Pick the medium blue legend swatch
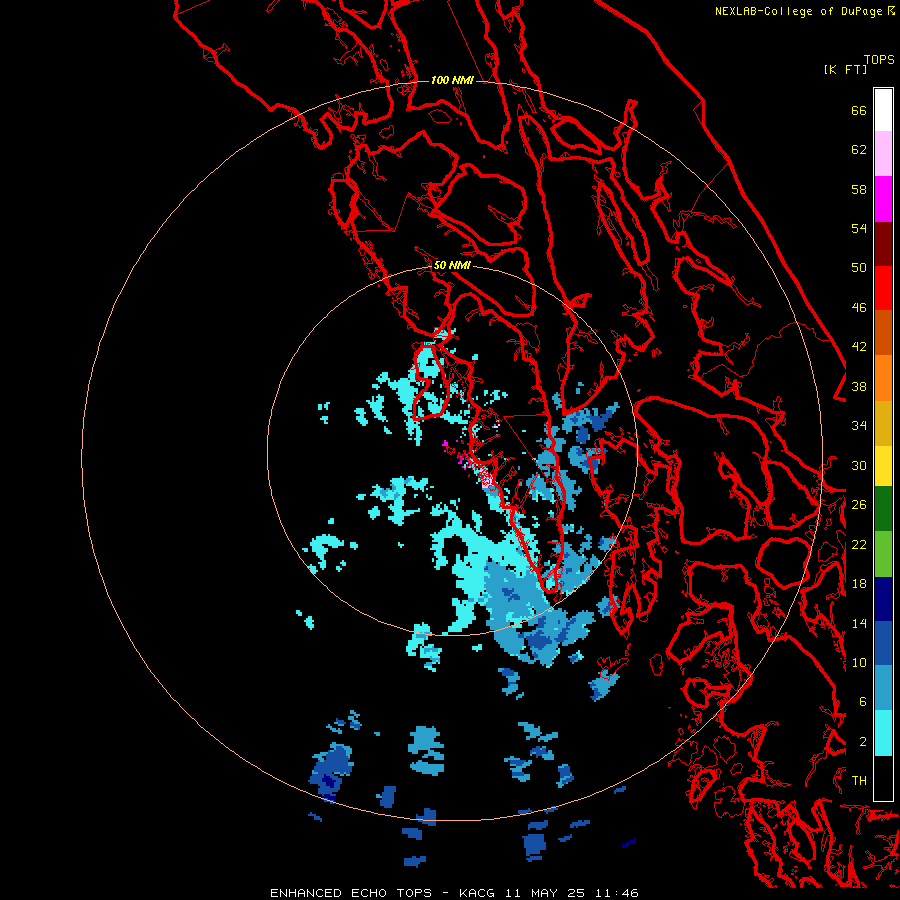Image resolution: width=900 pixels, height=900 pixels. 883,643
